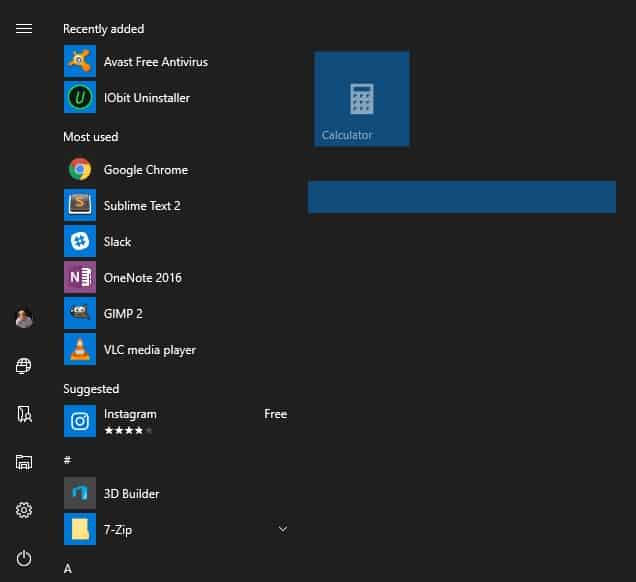Viewport: 636px width, 582px height.
Task: Click the OneNote 2016 icon
Action: pyautogui.click(x=80, y=277)
